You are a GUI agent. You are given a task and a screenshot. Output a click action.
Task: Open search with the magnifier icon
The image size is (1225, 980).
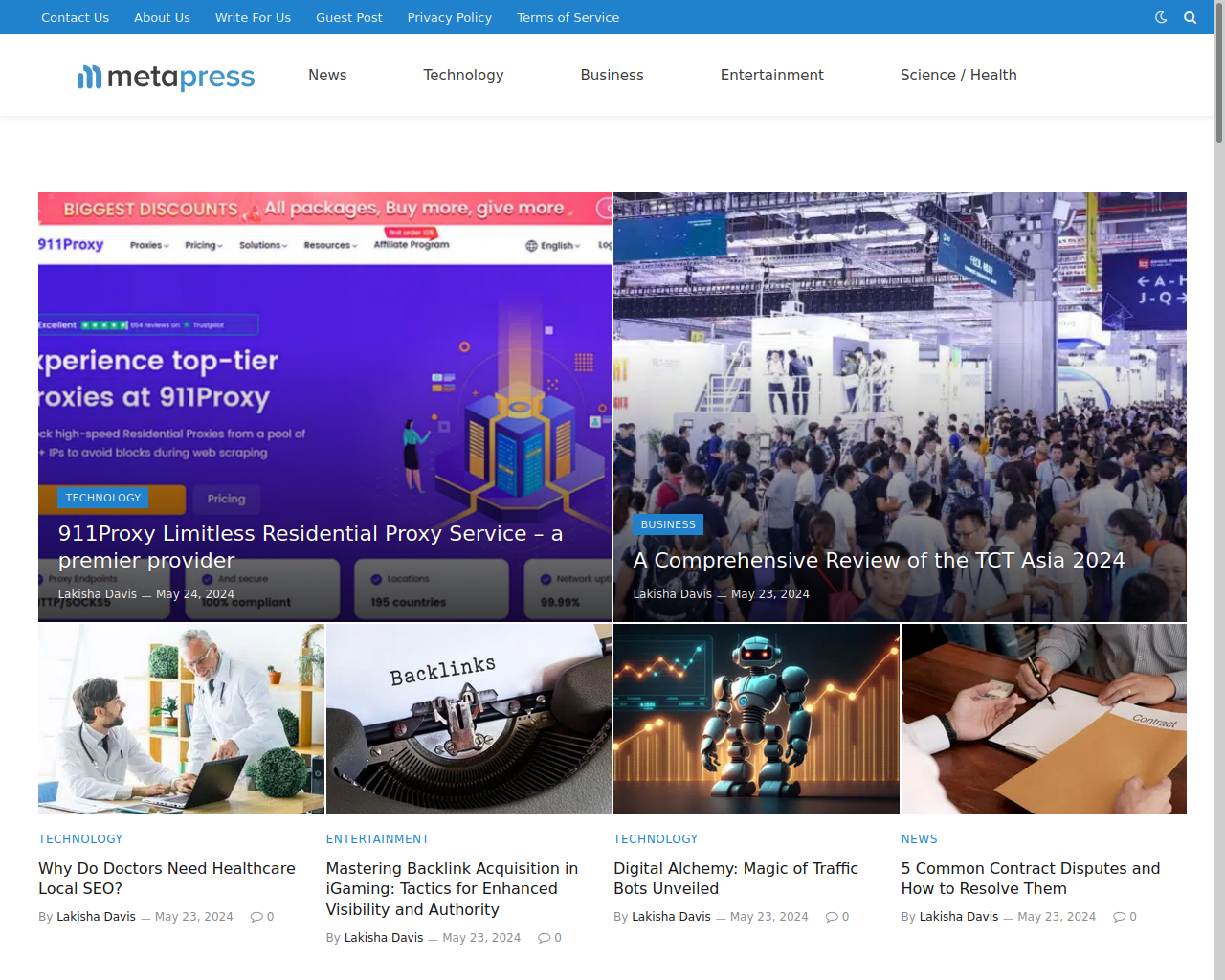1191,17
